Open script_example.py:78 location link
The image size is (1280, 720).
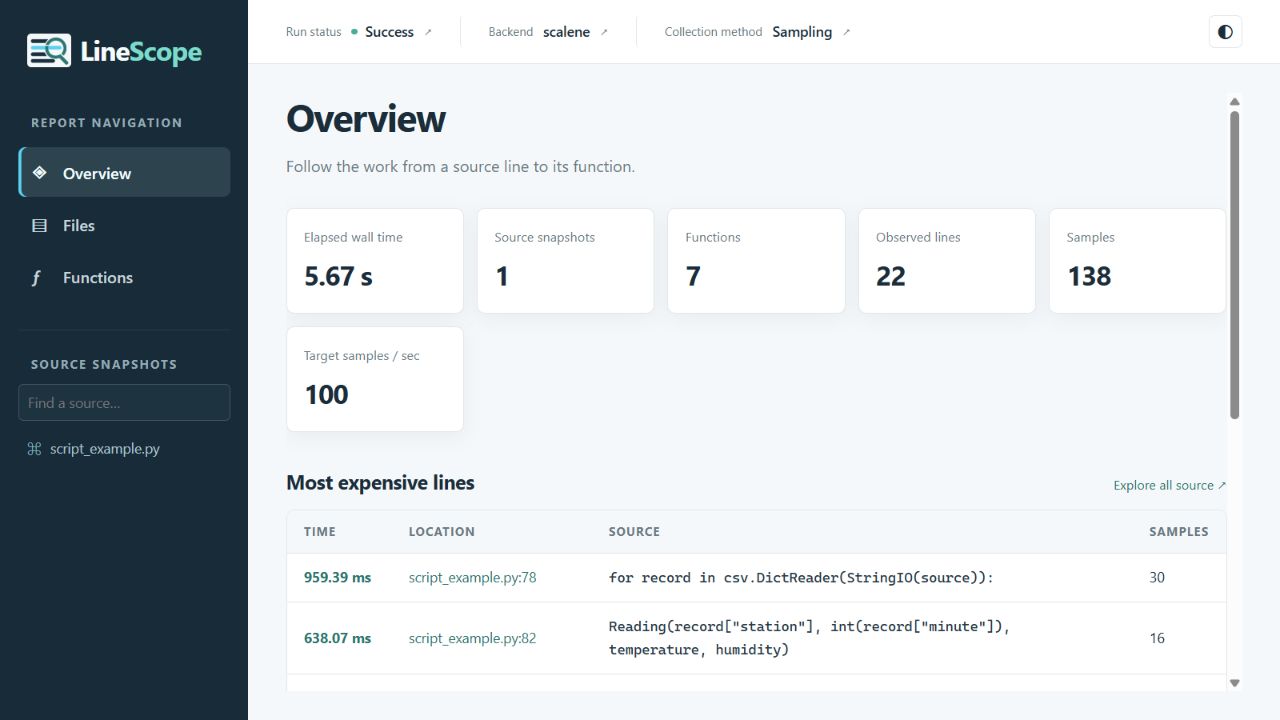(472, 577)
